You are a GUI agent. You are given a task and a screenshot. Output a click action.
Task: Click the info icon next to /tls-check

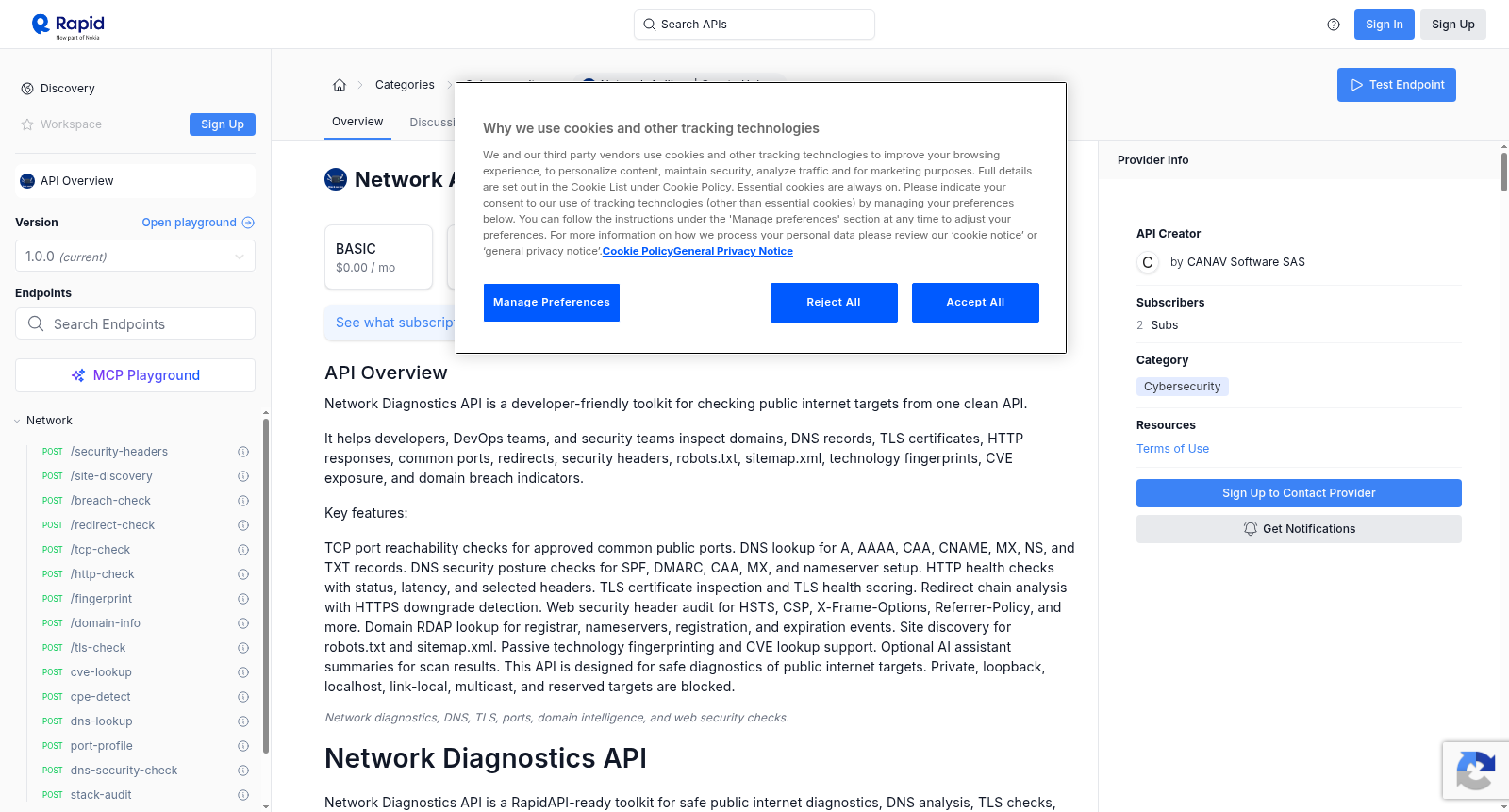coord(243,648)
